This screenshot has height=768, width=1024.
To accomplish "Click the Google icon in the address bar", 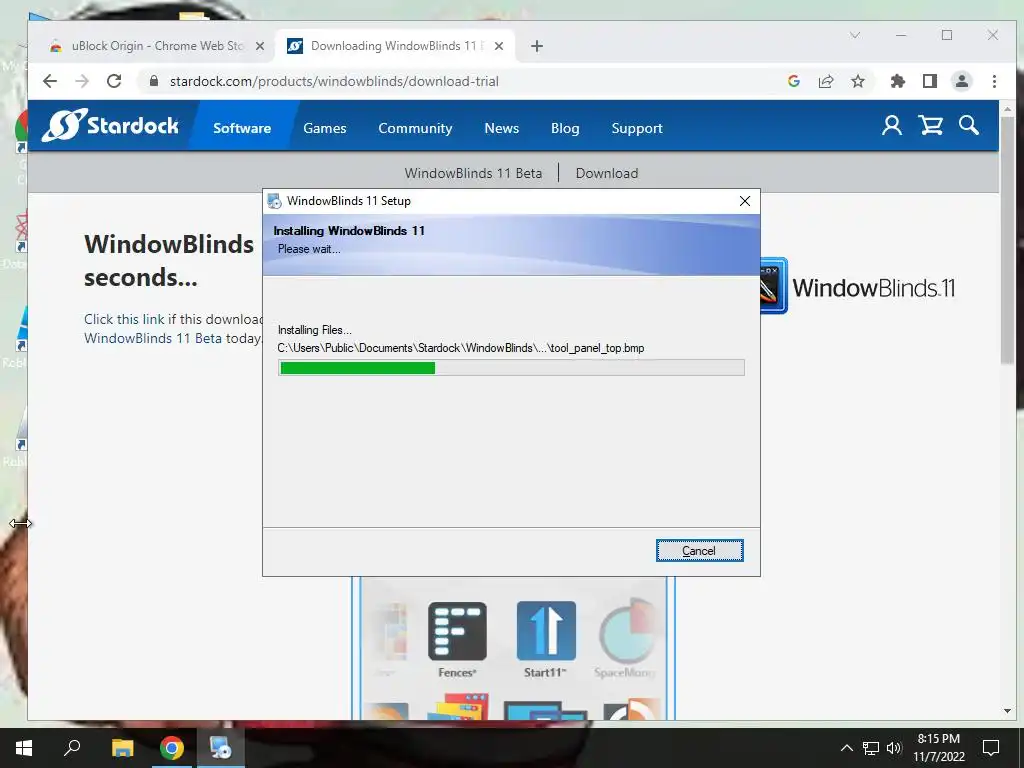I will point(794,81).
